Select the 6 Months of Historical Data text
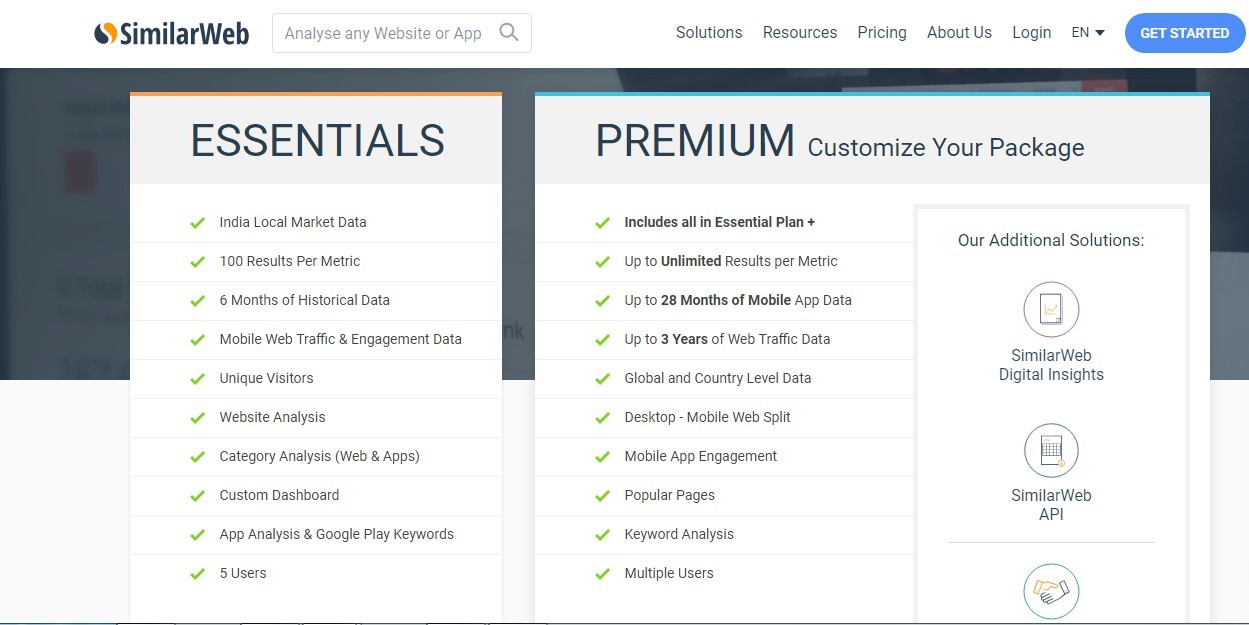 click(x=305, y=300)
